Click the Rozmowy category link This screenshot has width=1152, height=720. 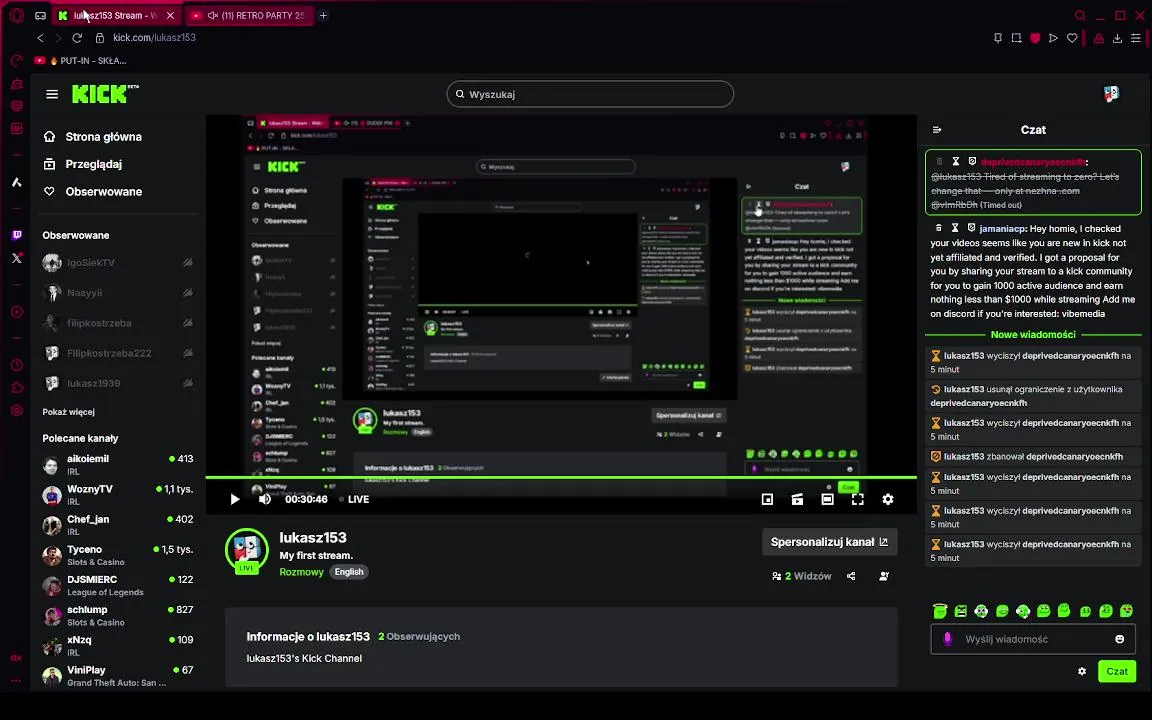pos(301,572)
